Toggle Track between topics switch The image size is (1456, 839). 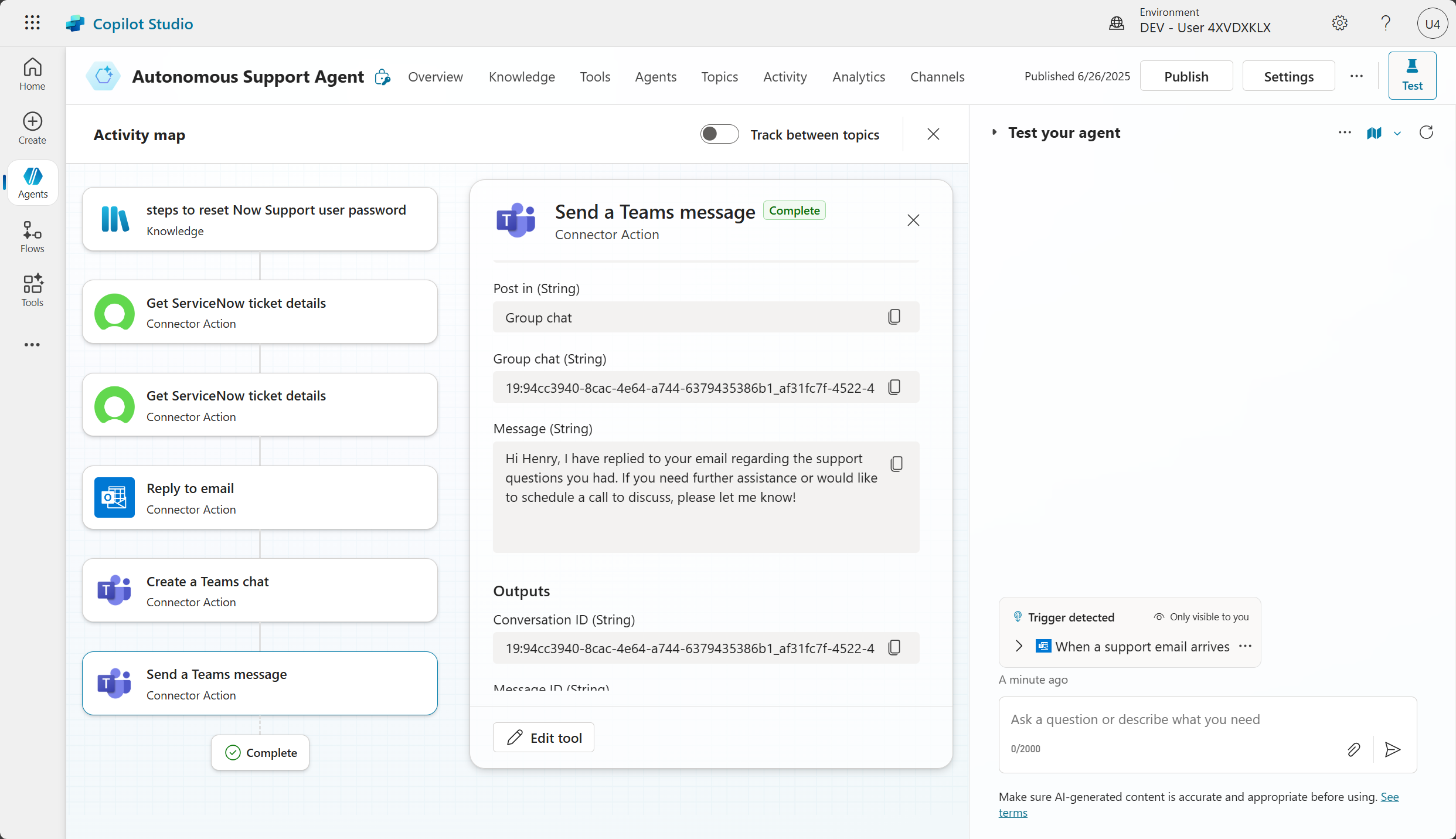coord(719,134)
